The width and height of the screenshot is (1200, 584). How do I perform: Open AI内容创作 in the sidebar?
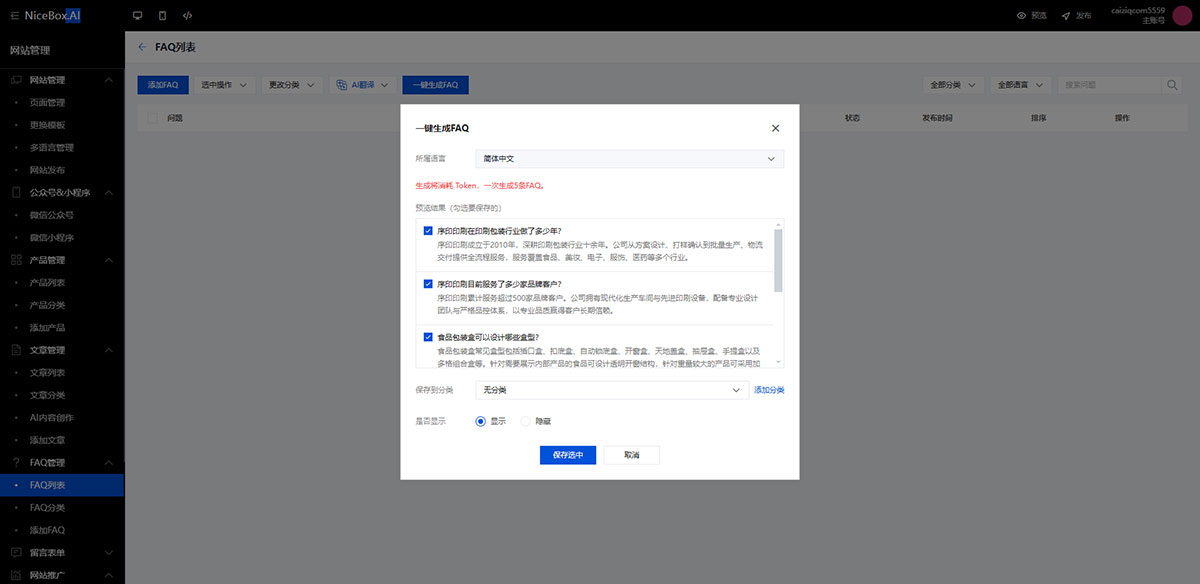point(52,418)
